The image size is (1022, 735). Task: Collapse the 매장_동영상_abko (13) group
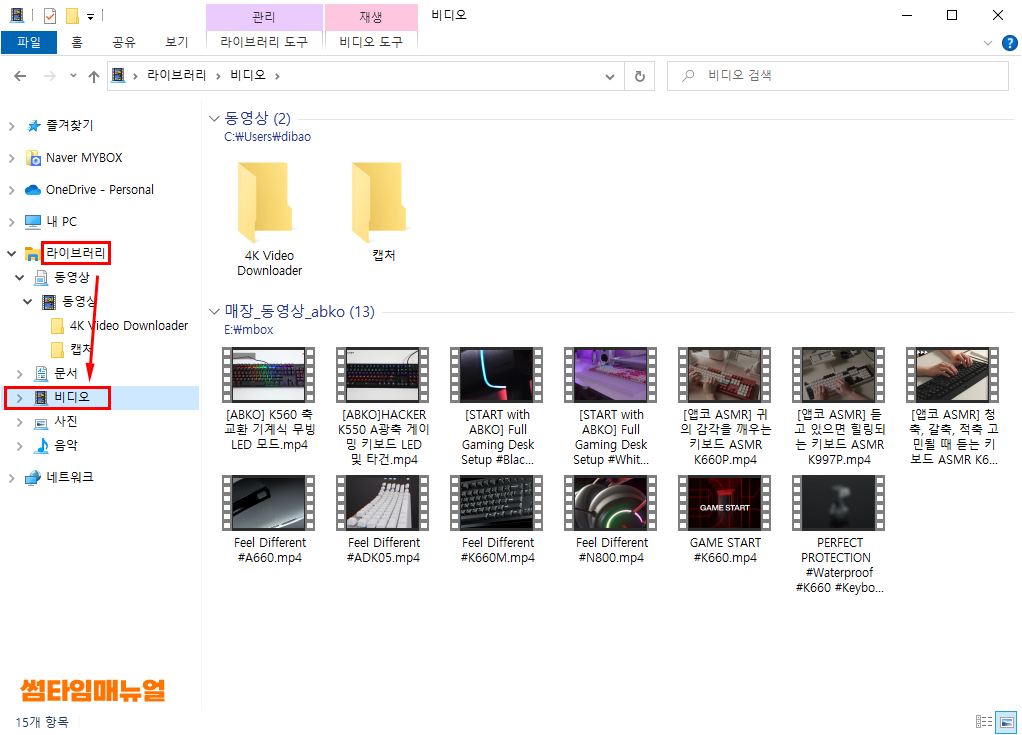(214, 311)
